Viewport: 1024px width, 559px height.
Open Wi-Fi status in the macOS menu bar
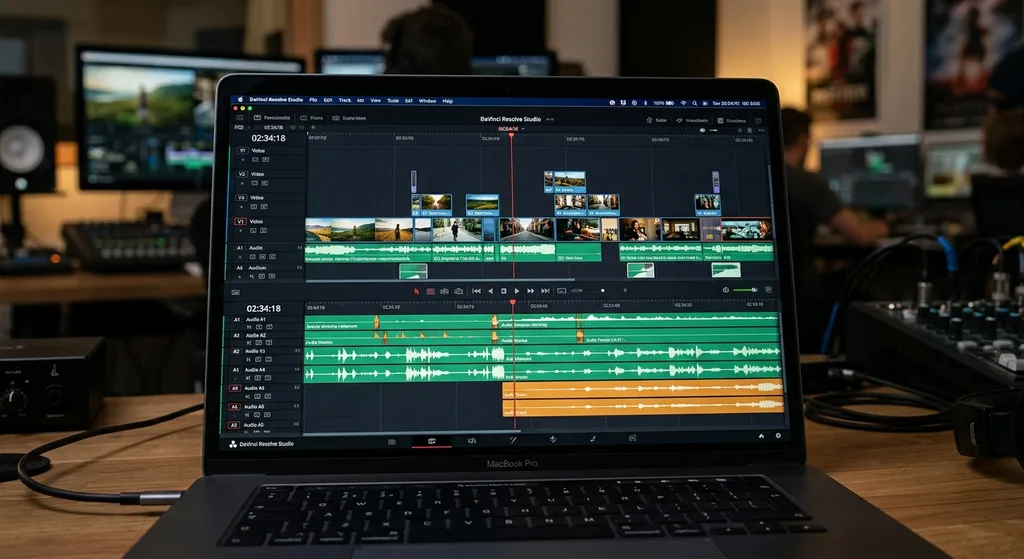(684, 103)
